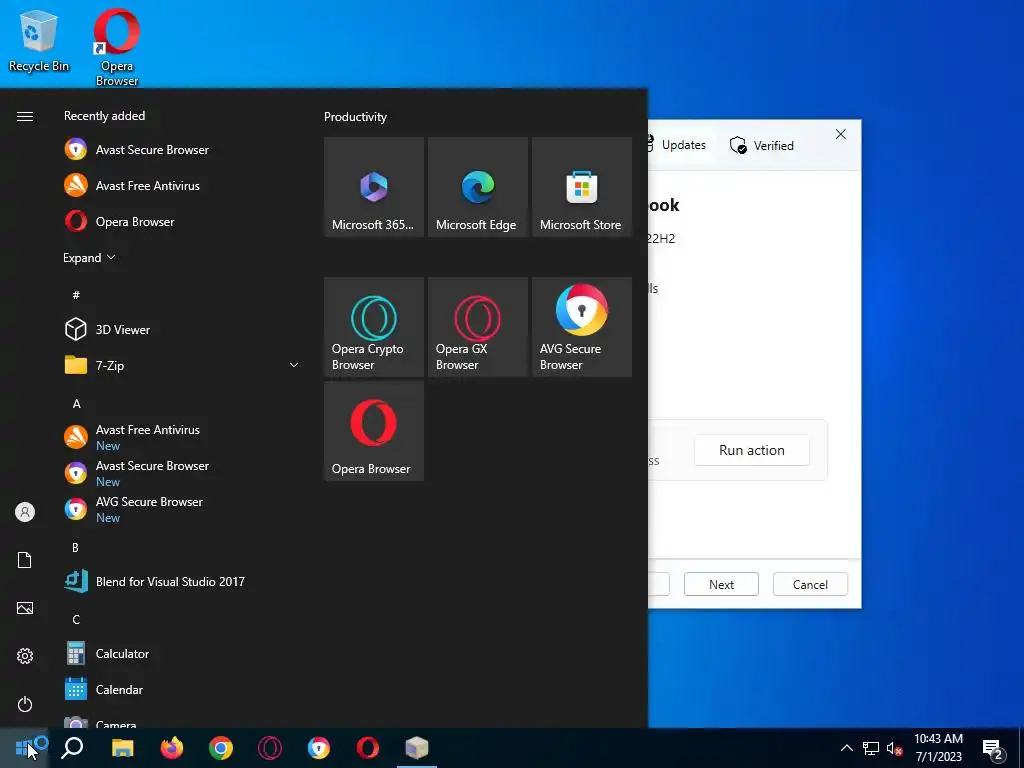Open the Microsoft 365 tile
This screenshot has width=1024, height=768.
pos(374,187)
